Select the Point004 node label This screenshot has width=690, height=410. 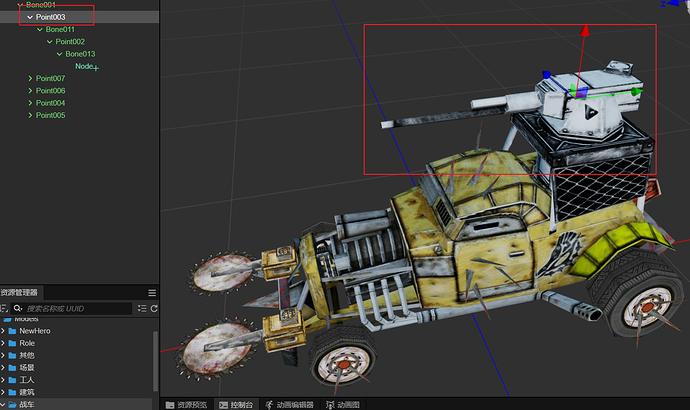(51, 103)
